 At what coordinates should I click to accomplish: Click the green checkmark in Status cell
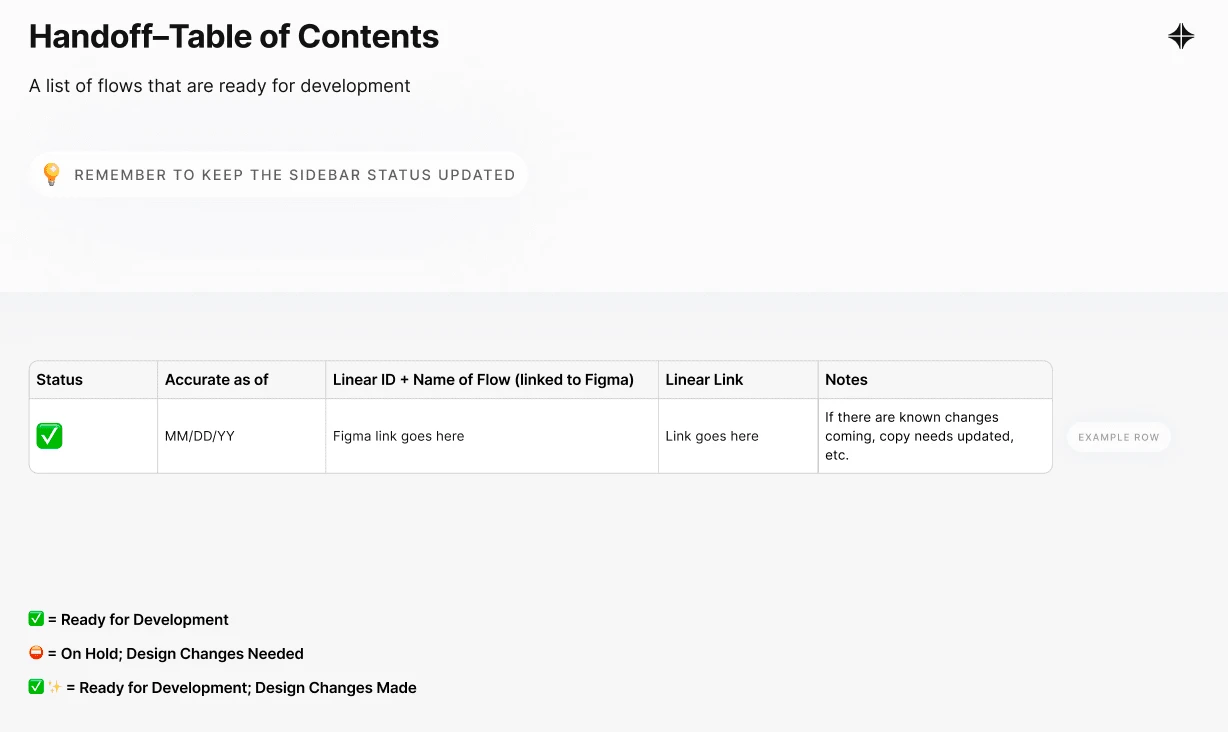49,436
